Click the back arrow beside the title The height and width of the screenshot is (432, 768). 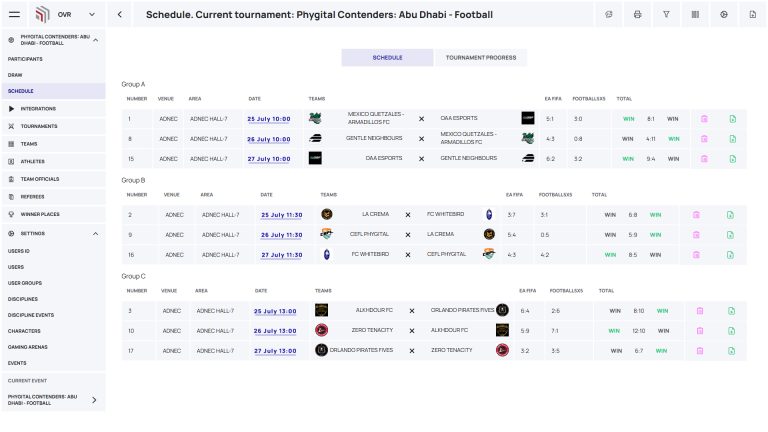(120, 15)
